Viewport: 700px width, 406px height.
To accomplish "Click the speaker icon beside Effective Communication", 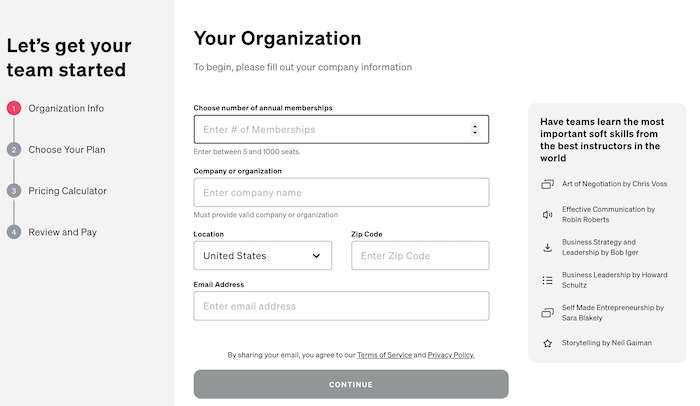I will [x=547, y=215].
